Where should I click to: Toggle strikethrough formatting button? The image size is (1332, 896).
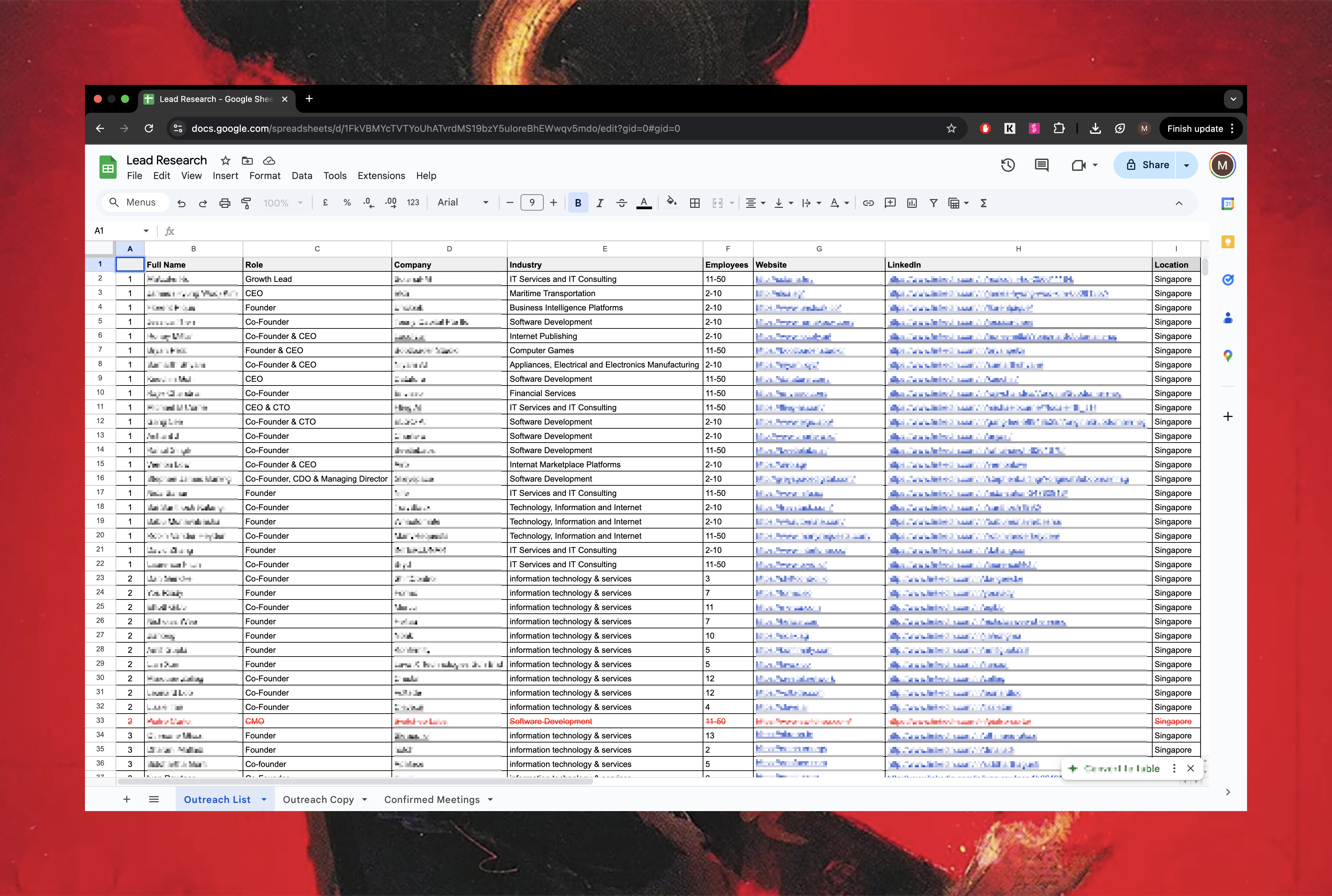tap(622, 203)
